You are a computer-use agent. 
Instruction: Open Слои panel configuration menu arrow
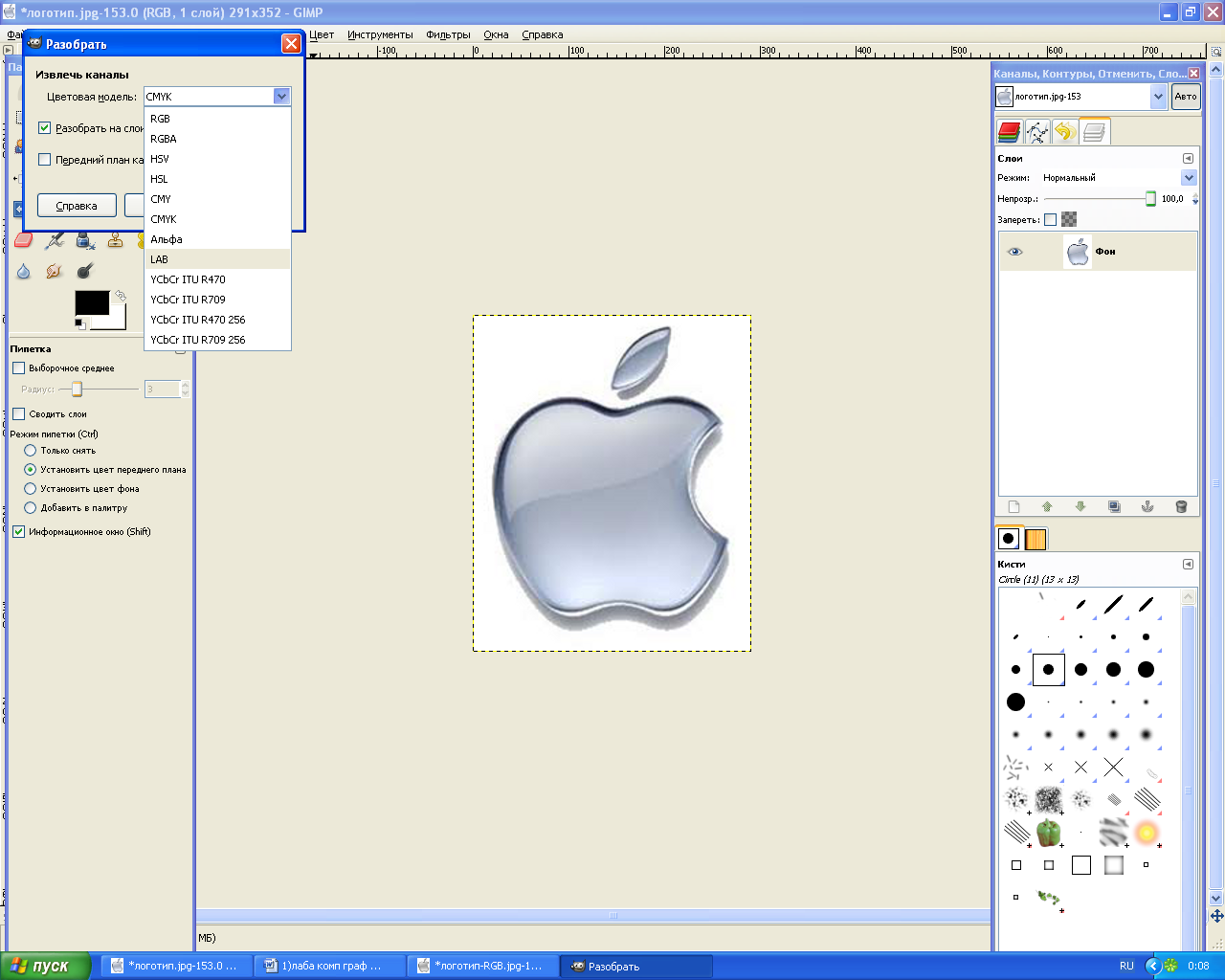pos(1188,159)
